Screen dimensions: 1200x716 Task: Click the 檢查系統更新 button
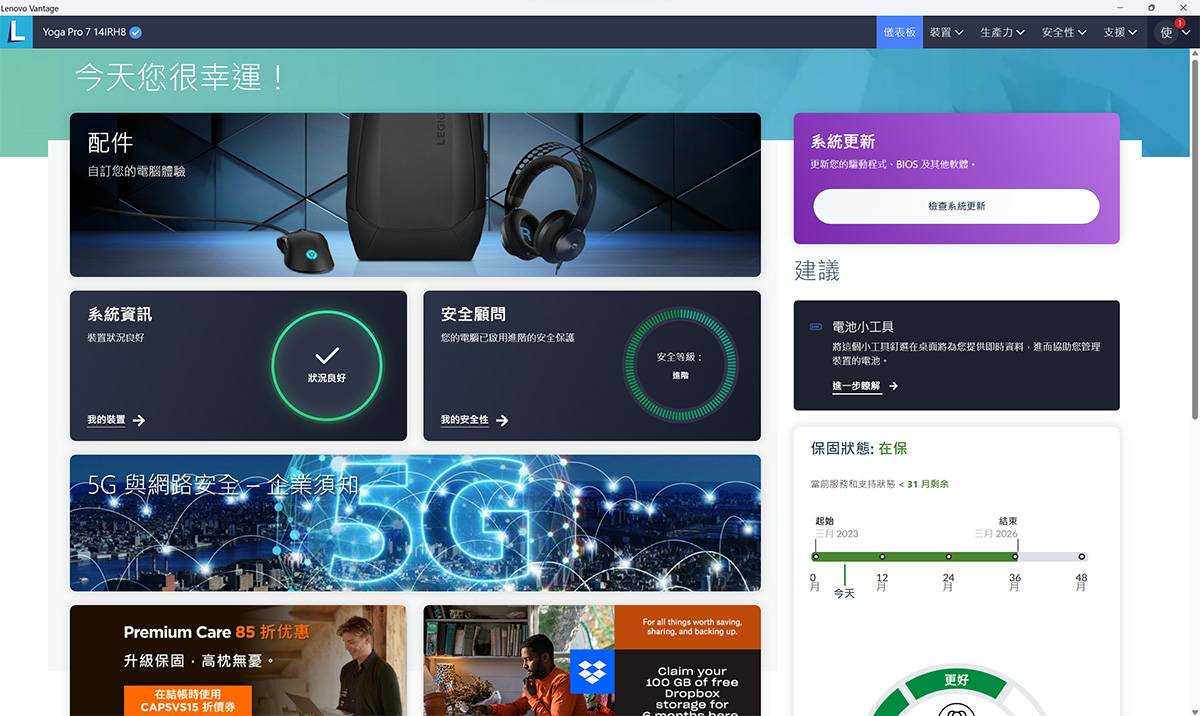(x=956, y=206)
